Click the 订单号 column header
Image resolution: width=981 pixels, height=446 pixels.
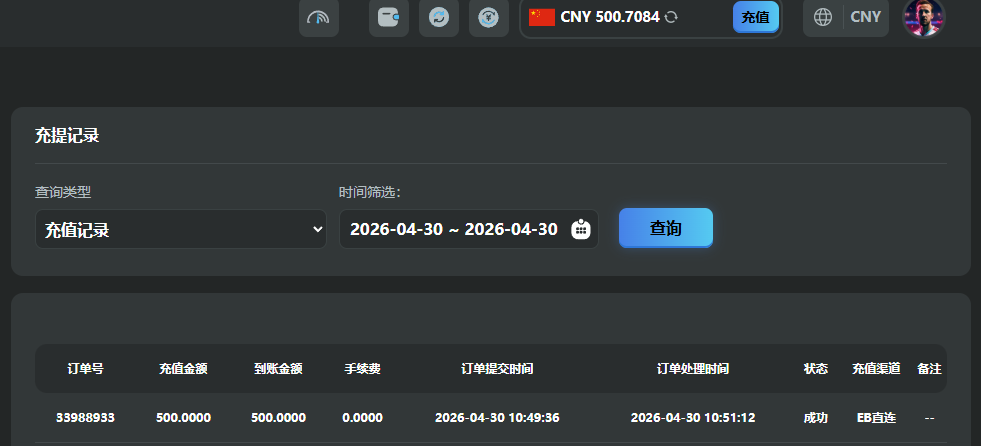(x=85, y=369)
